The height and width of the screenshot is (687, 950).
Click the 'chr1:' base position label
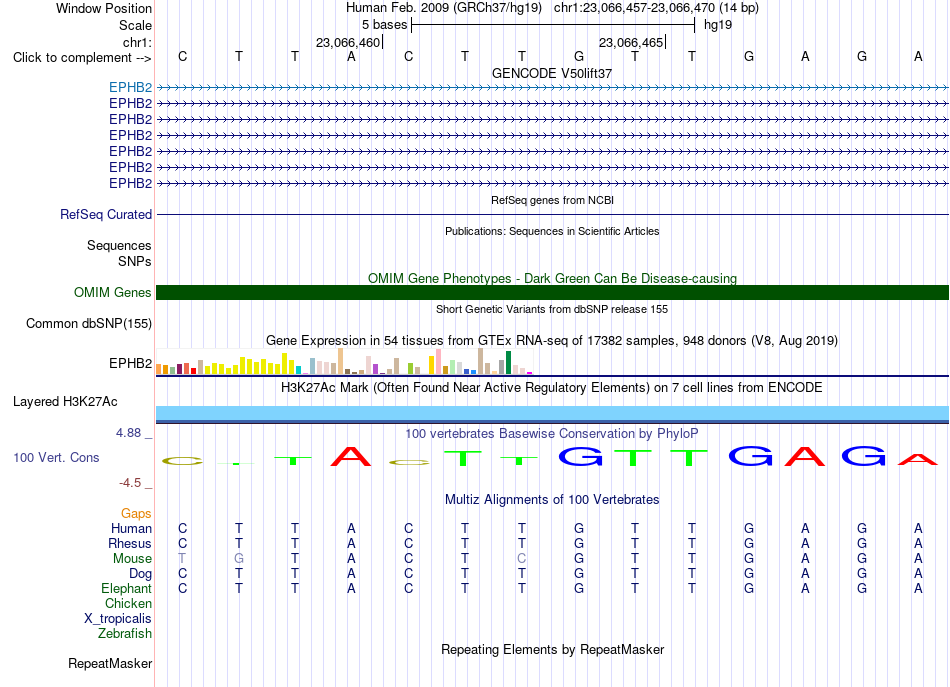pos(137,42)
